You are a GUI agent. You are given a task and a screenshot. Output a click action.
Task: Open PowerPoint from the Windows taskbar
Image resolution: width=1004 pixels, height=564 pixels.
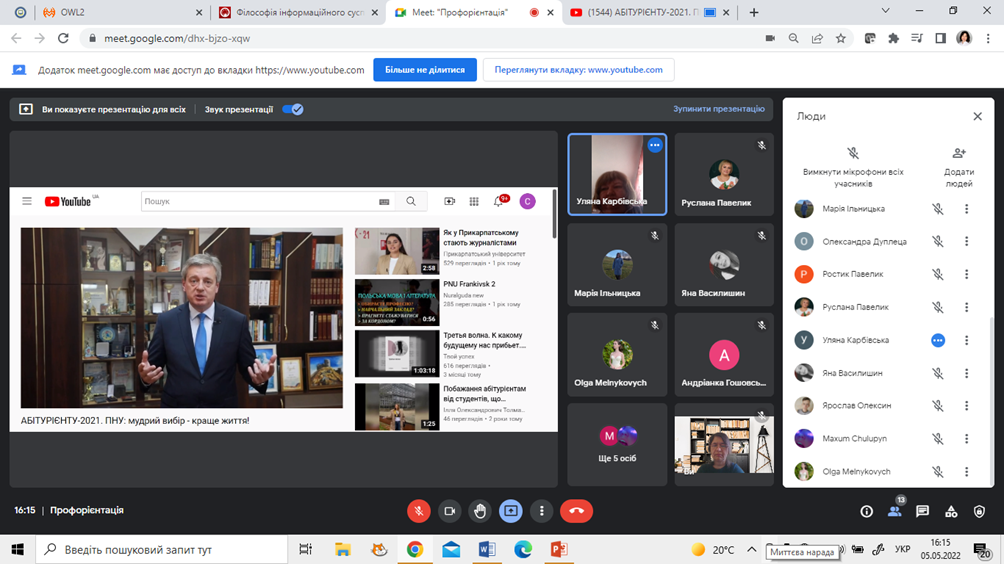click(x=558, y=549)
